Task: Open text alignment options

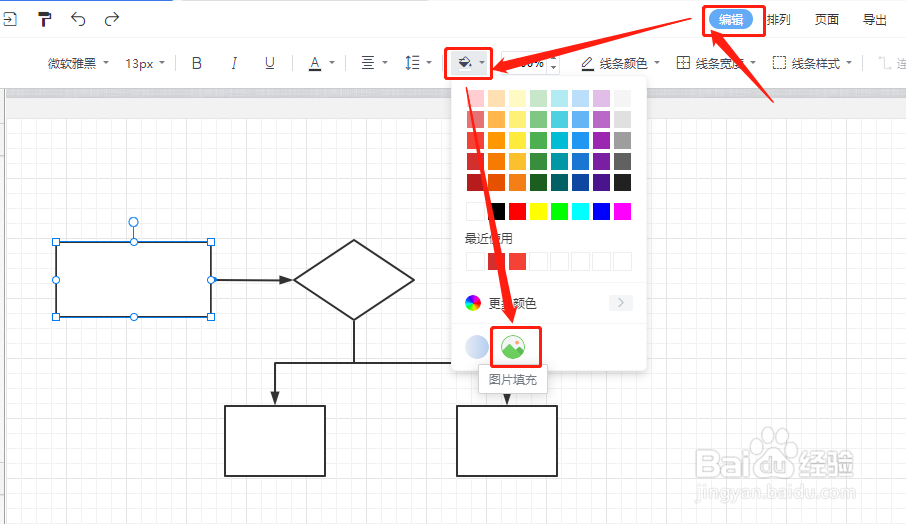Action: click(367, 62)
